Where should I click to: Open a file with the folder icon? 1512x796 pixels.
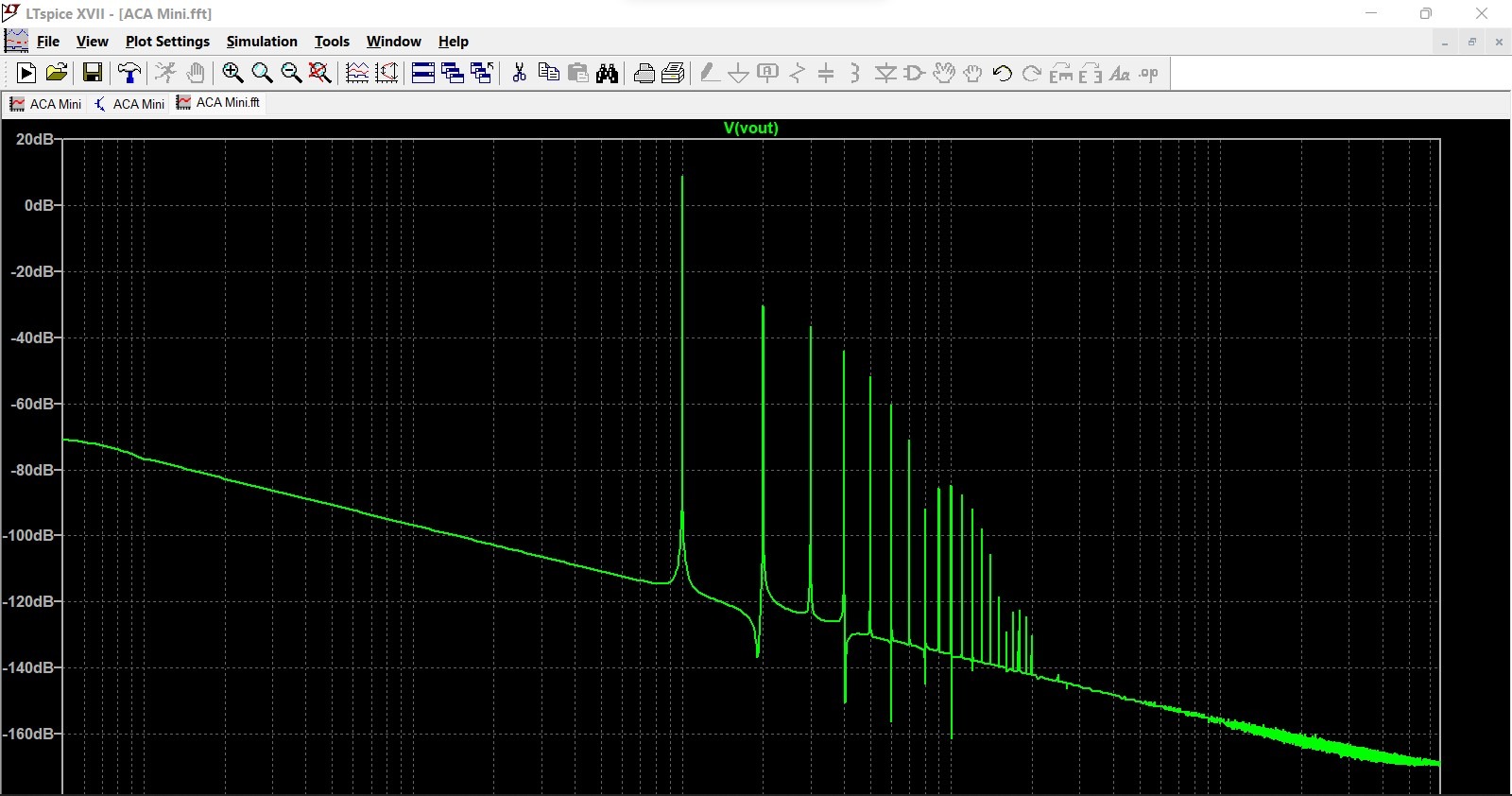coord(57,73)
